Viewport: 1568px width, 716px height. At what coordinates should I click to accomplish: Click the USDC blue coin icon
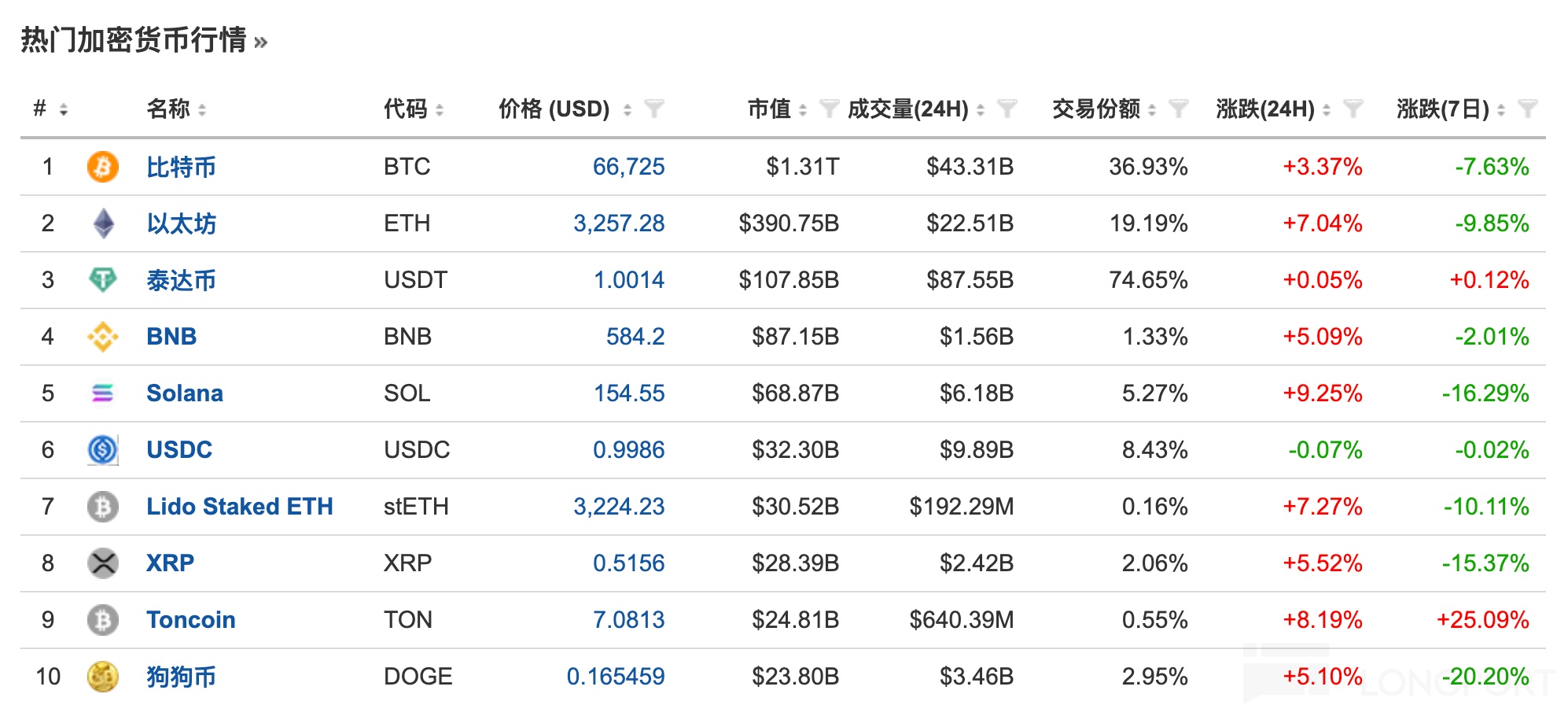[102, 450]
